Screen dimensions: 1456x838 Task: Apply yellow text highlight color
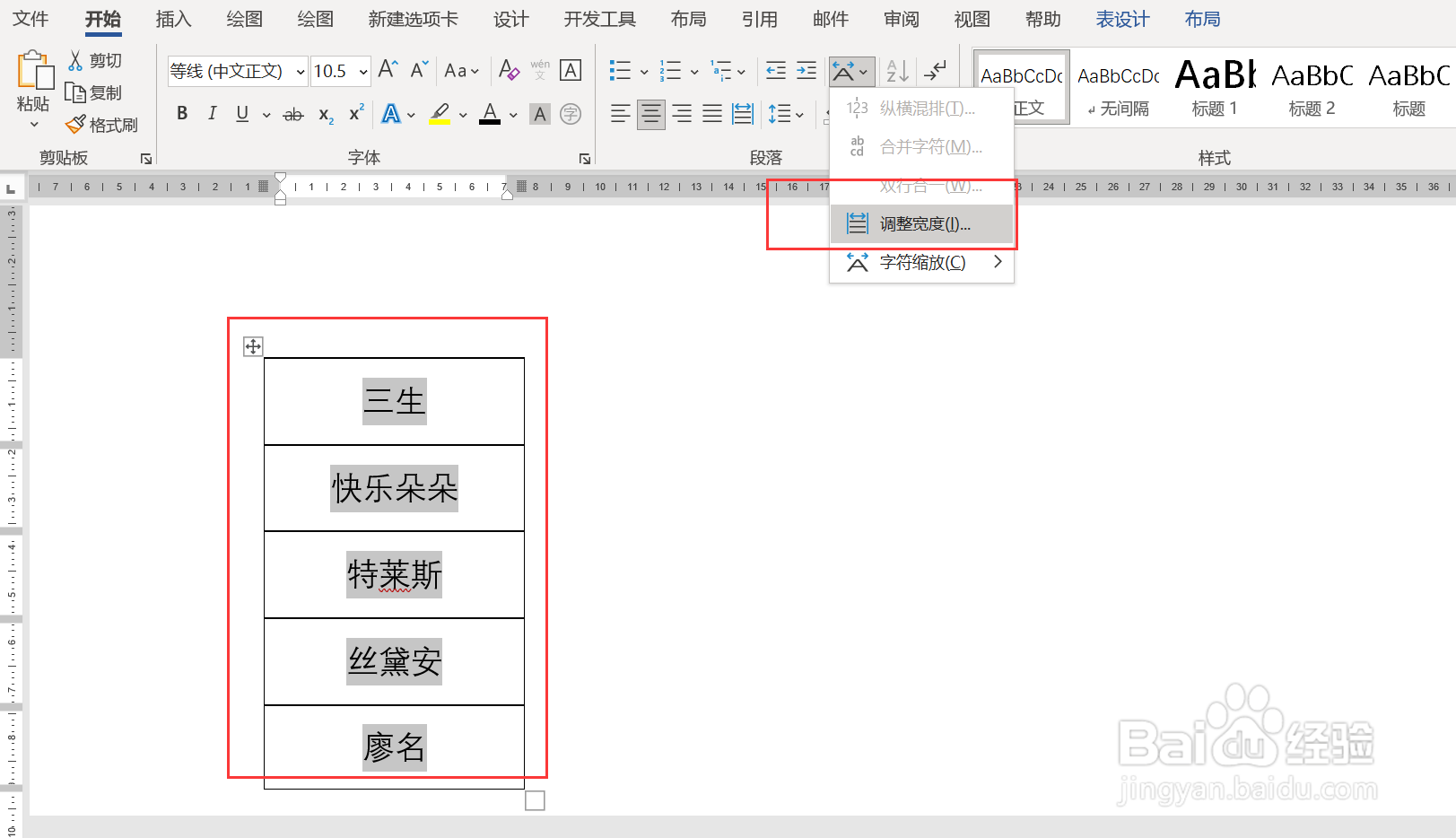440,114
